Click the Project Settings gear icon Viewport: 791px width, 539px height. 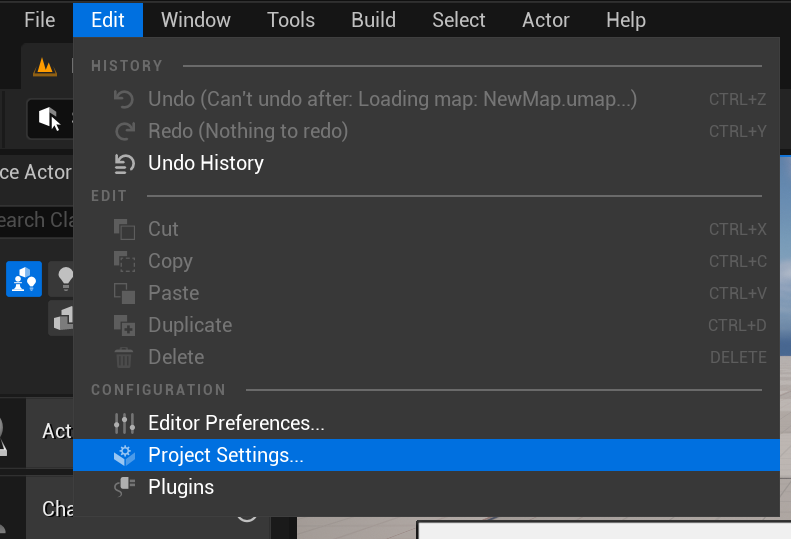point(124,455)
